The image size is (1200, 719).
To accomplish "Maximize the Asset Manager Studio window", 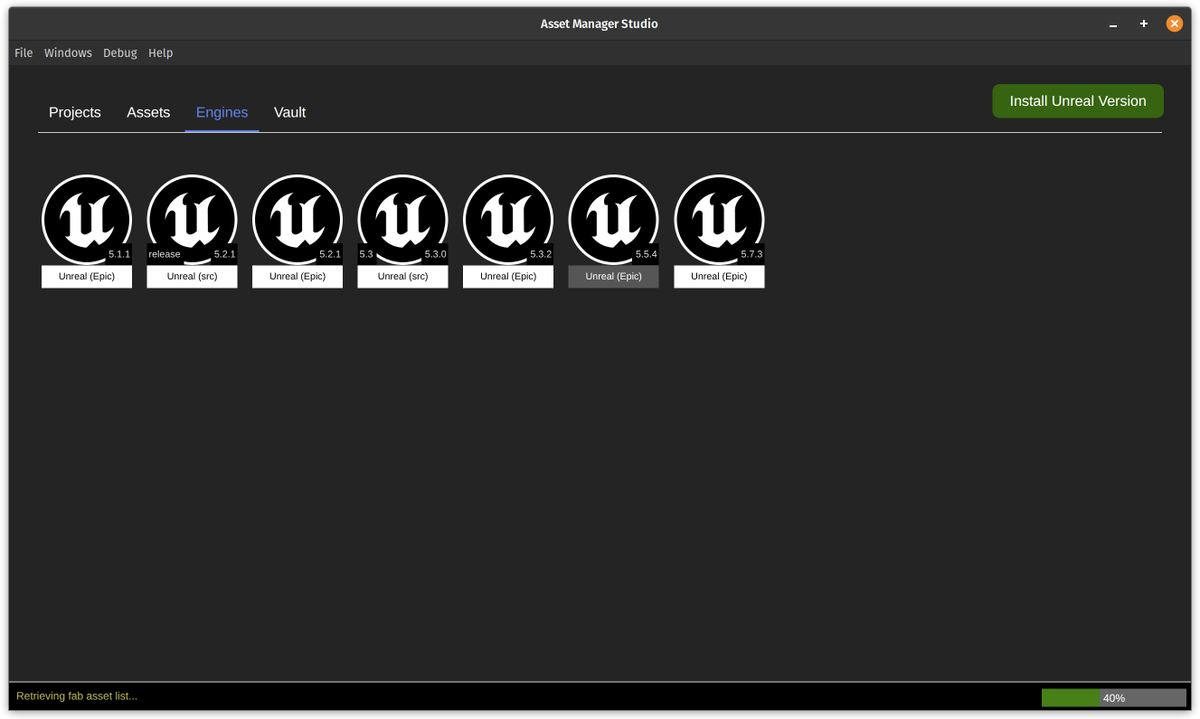I will pos(1144,24).
